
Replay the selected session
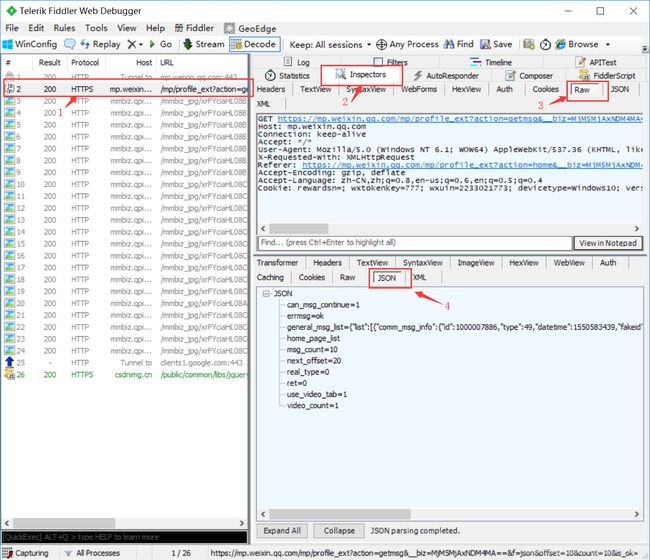(x=100, y=44)
